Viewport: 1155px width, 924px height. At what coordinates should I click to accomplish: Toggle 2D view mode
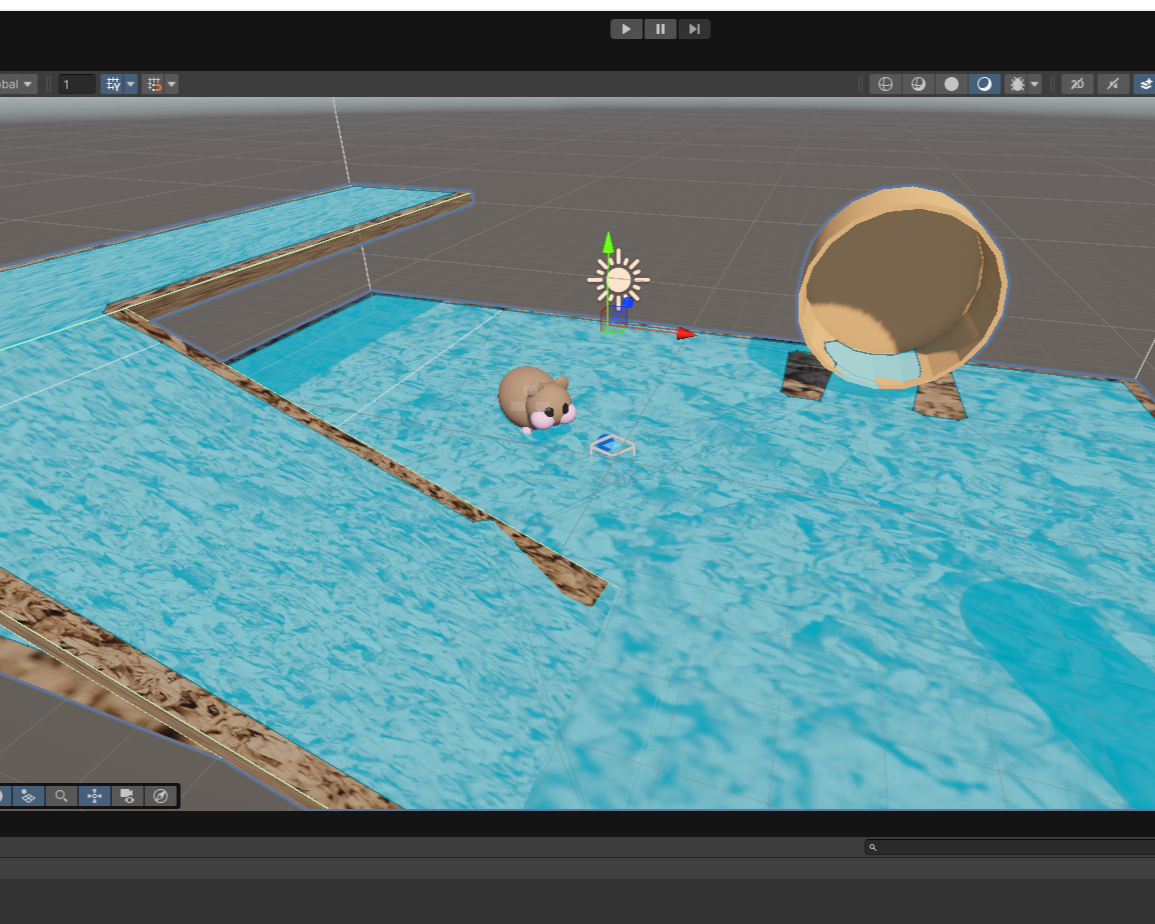[1077, 84]
